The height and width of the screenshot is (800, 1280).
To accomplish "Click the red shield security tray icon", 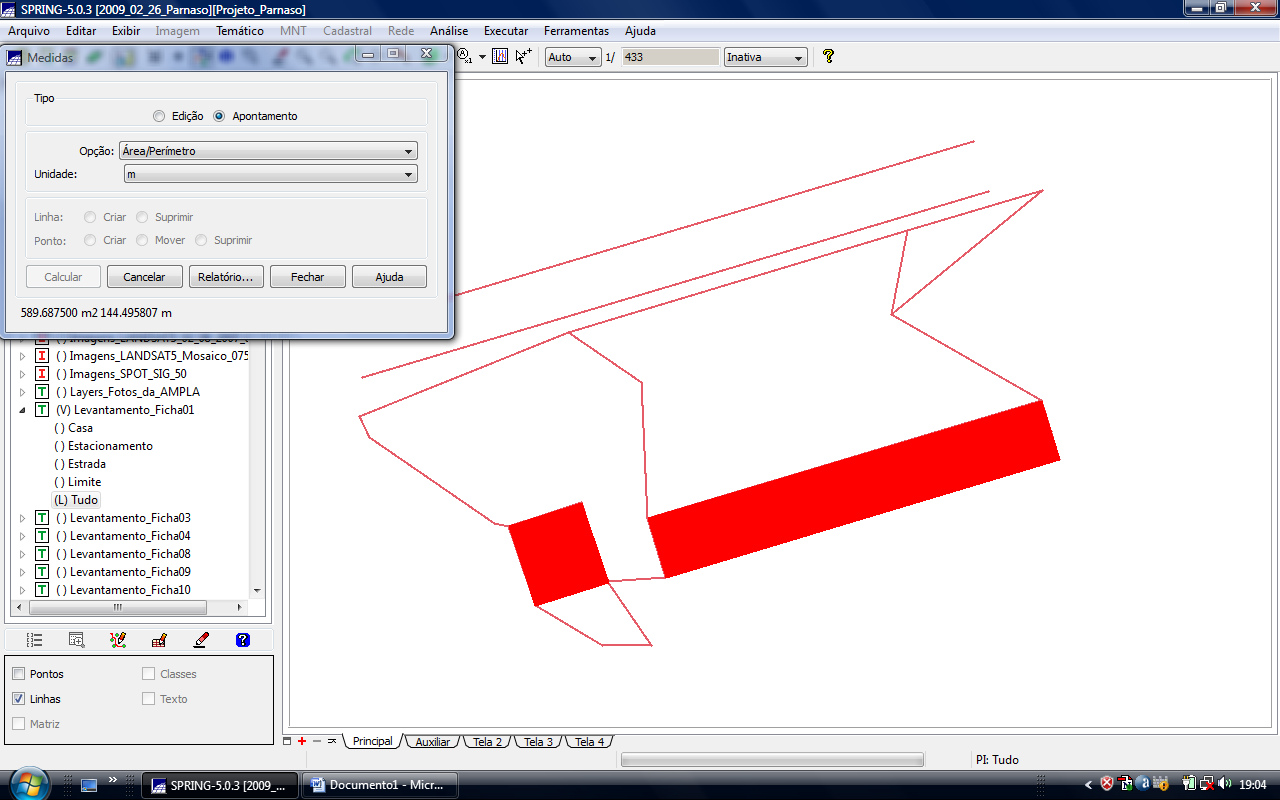I will [x=1107, y=784].
